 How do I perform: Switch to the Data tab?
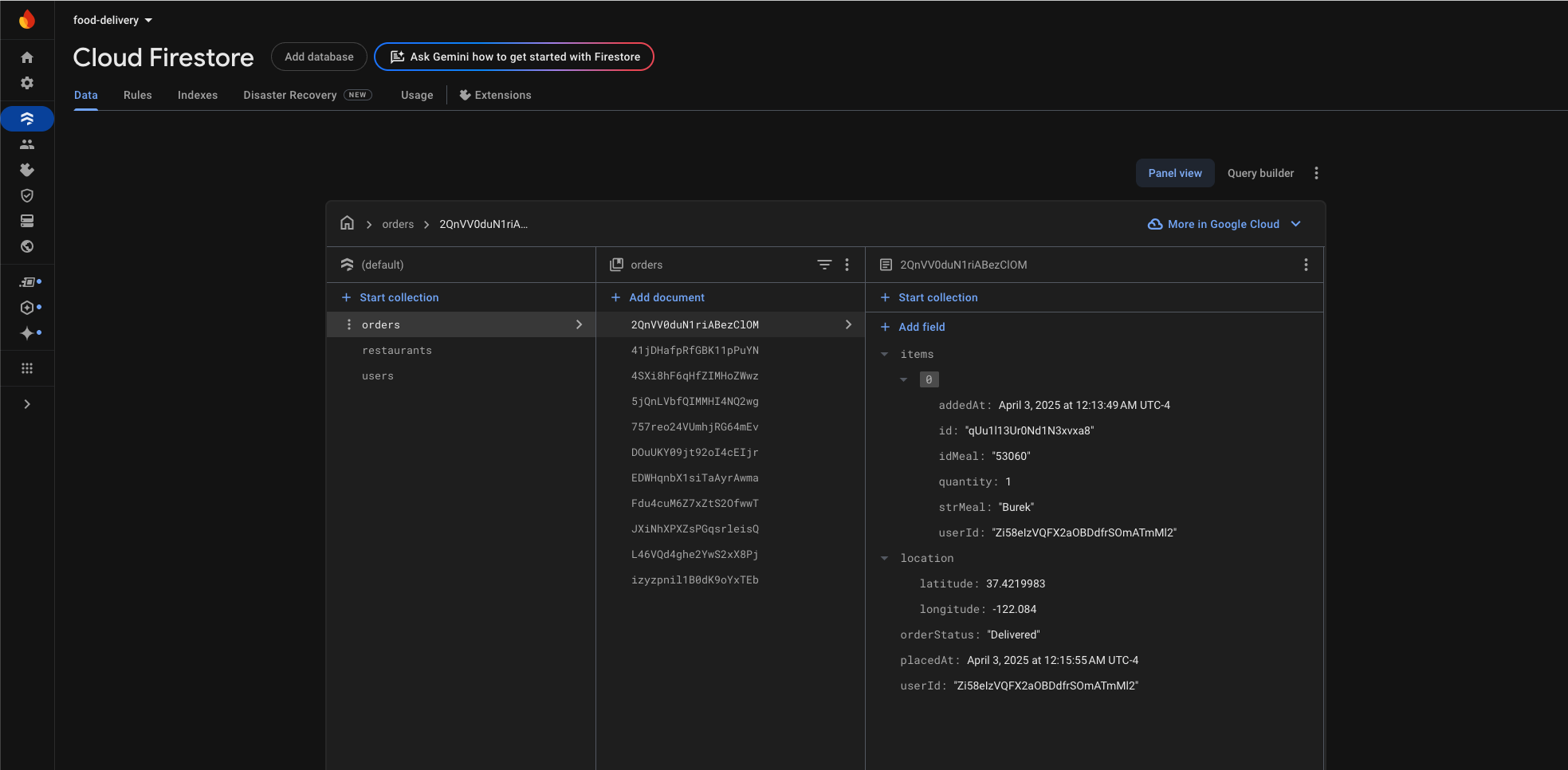[x=86, y=95]
